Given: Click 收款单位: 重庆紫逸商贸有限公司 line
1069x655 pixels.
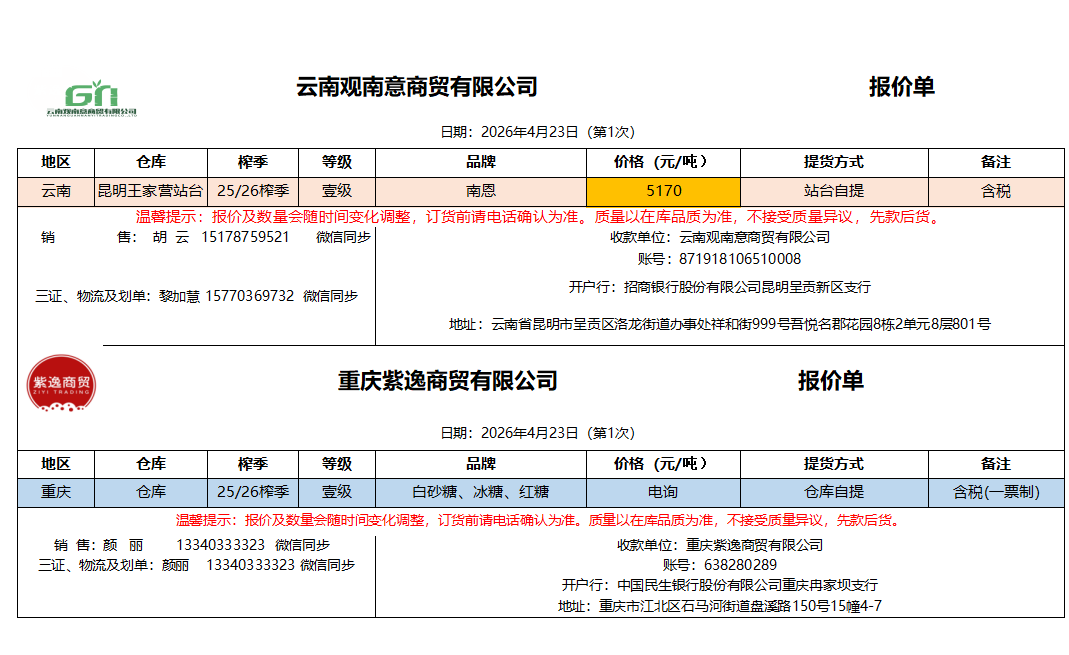Looking at the screenshot, I should click(x=720, y=545).
